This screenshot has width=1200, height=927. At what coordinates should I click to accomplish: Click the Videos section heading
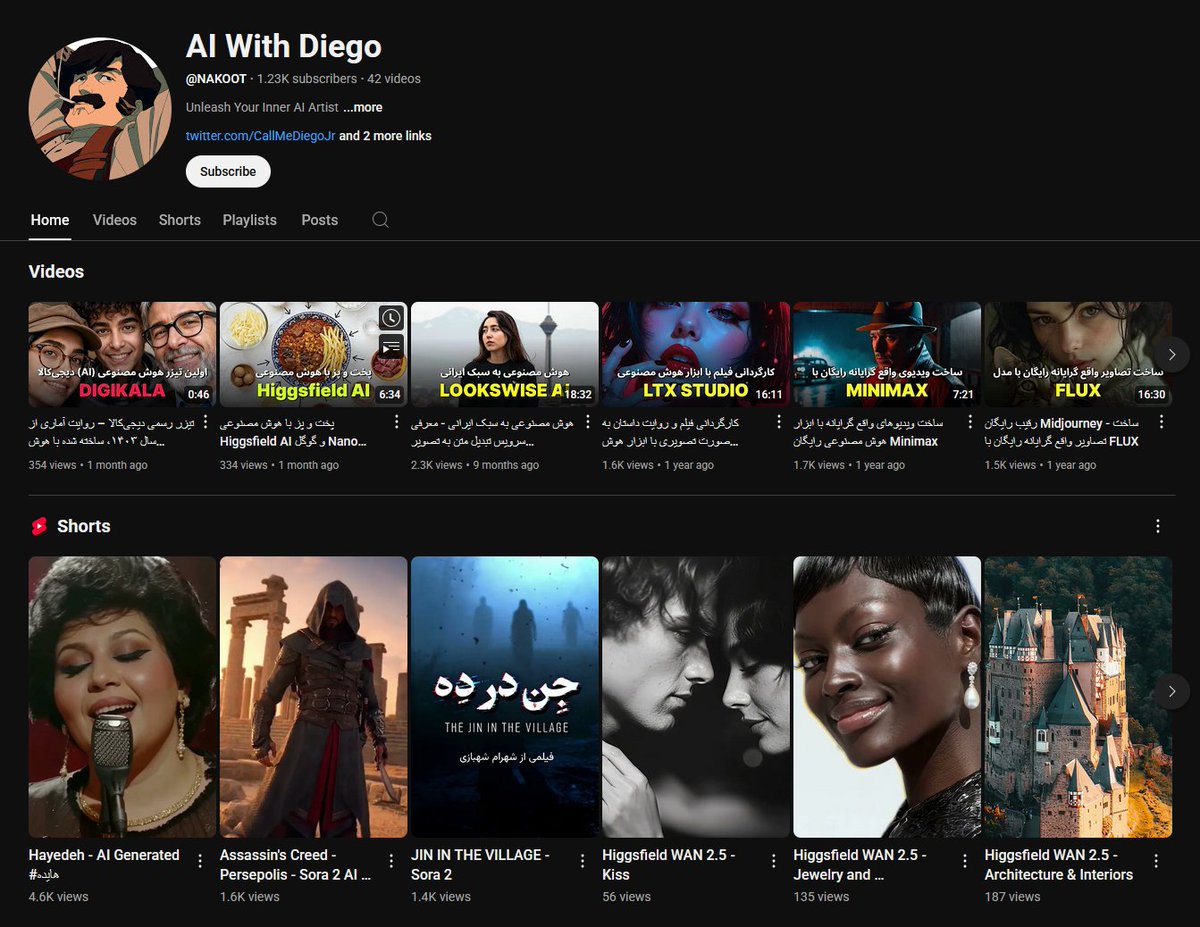(x=57, y=272)
